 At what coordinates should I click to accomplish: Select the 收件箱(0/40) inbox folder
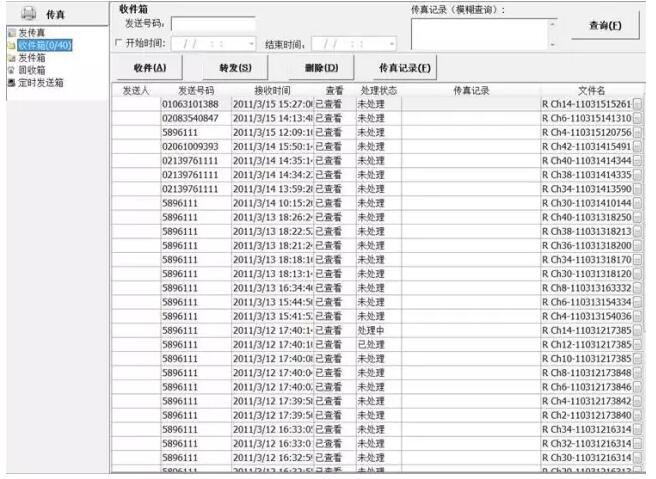coord(40,46)
